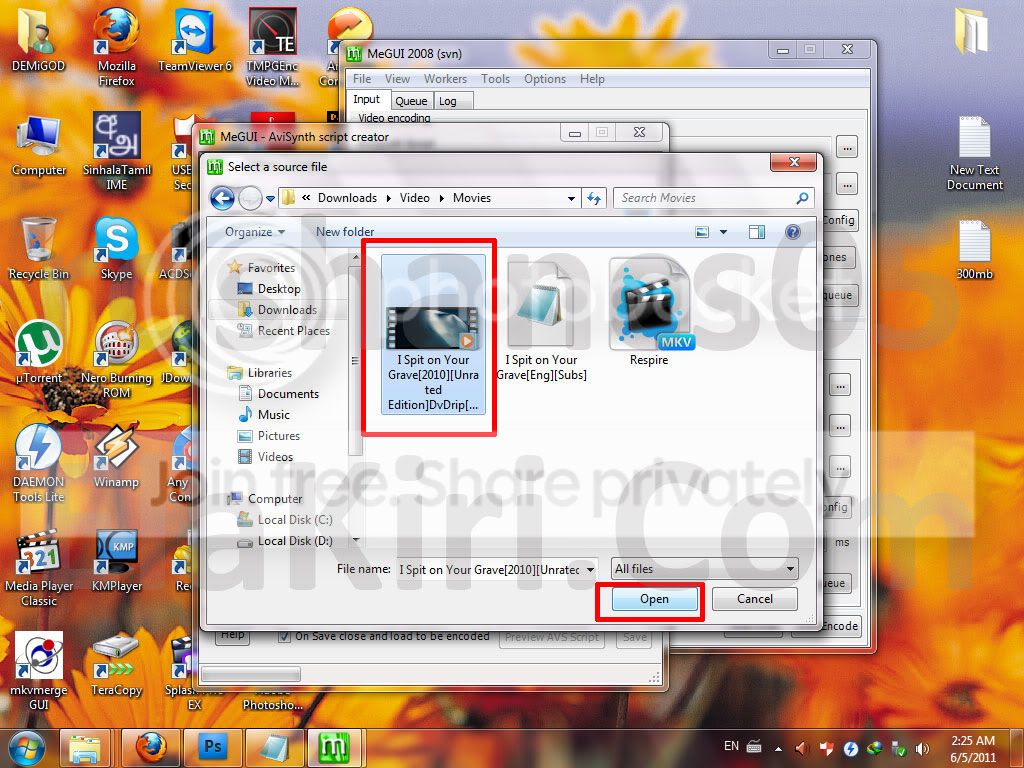This screenshot has height=768, width=1024.
Task: Open Workers menu in MeGUI
Action: click(445, 79)
